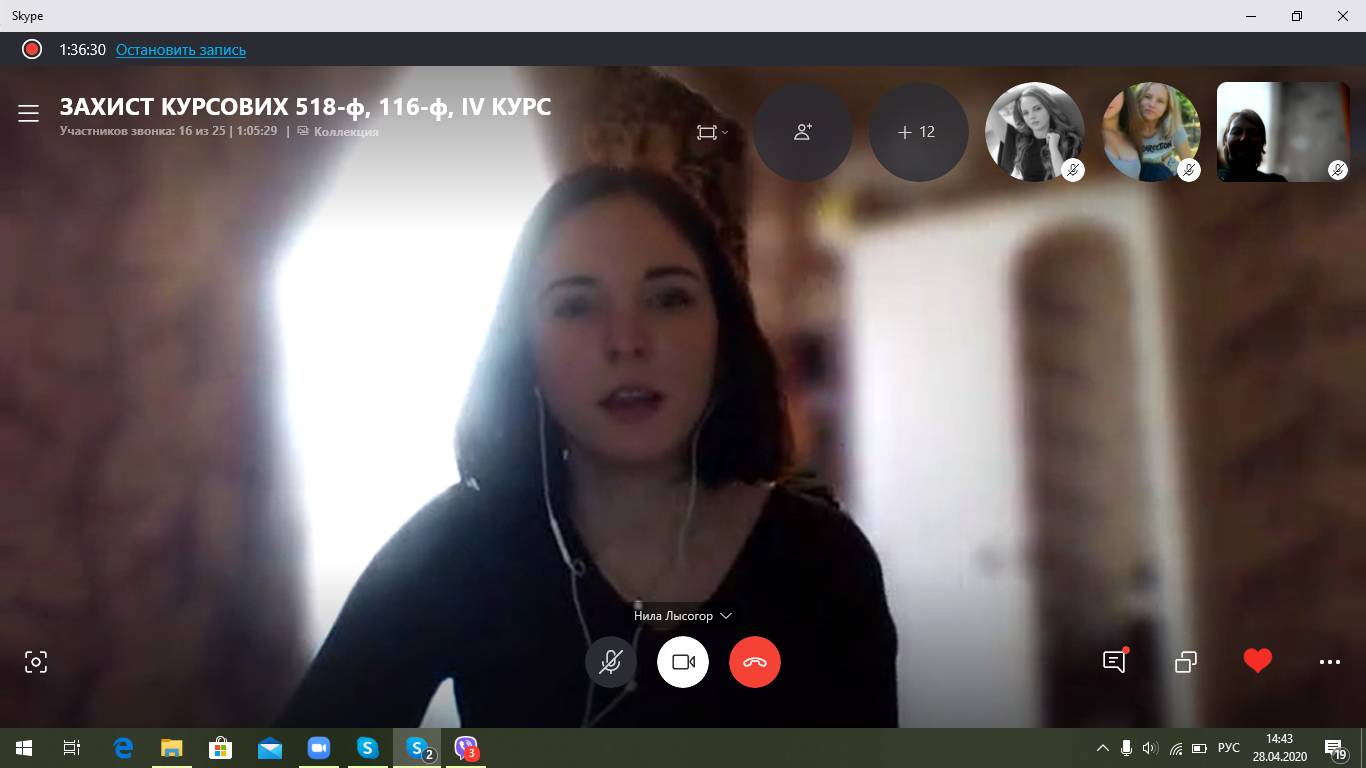Click the share screen icon

pos(1186,662)
